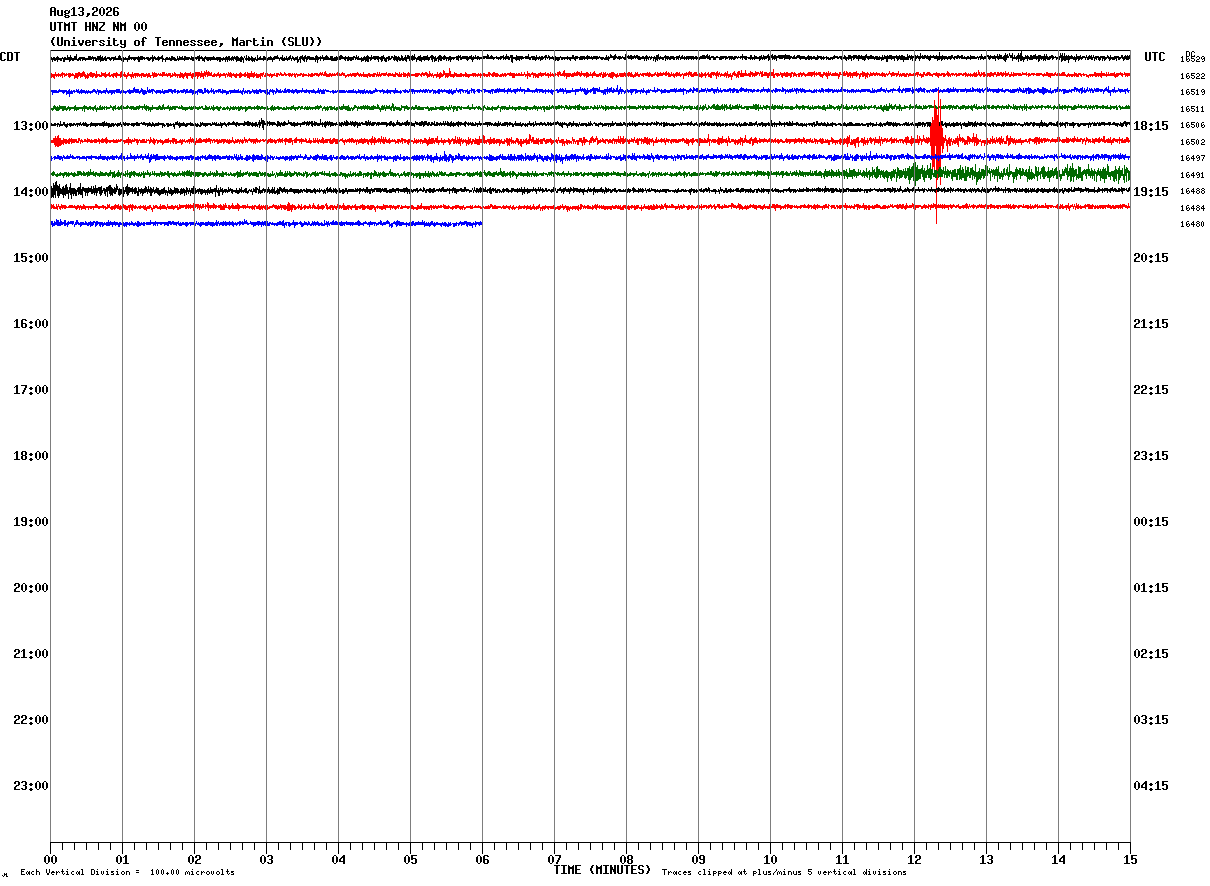The width and height of the screenshot is (1210, 886).
Task: Click the end of the last blue trace
Action: (481, 224)
